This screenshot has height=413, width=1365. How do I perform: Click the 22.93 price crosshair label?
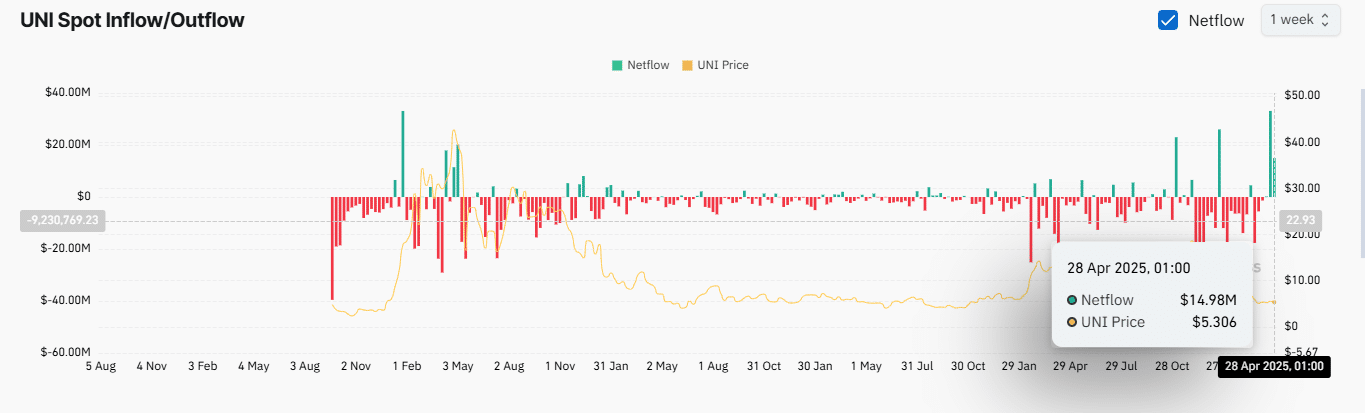[1300, 220]
